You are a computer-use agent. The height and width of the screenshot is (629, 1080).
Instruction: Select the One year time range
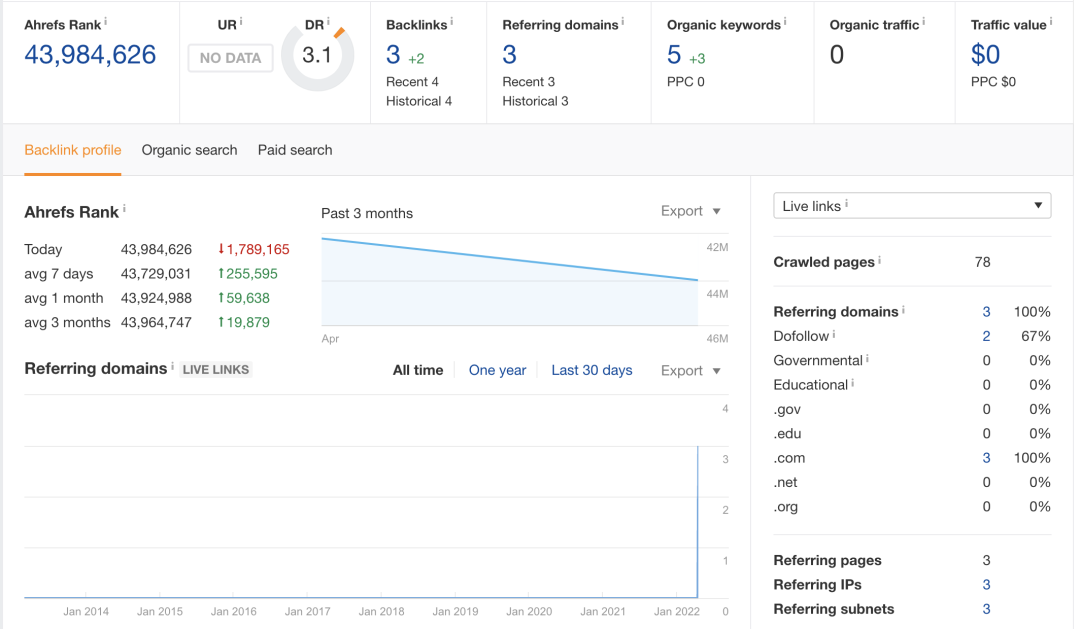coord(497,370)
